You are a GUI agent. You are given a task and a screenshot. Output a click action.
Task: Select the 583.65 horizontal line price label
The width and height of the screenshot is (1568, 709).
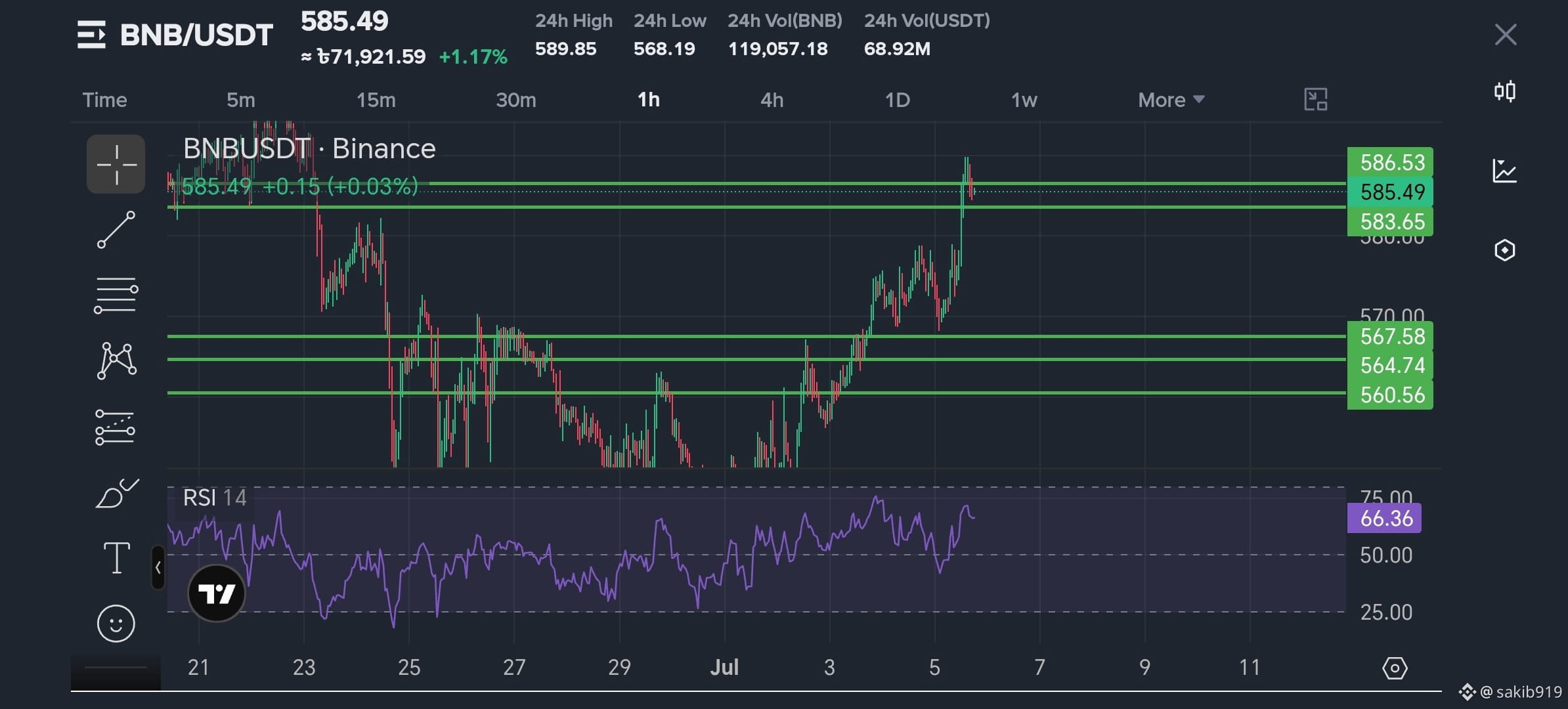click(1390, 221)
